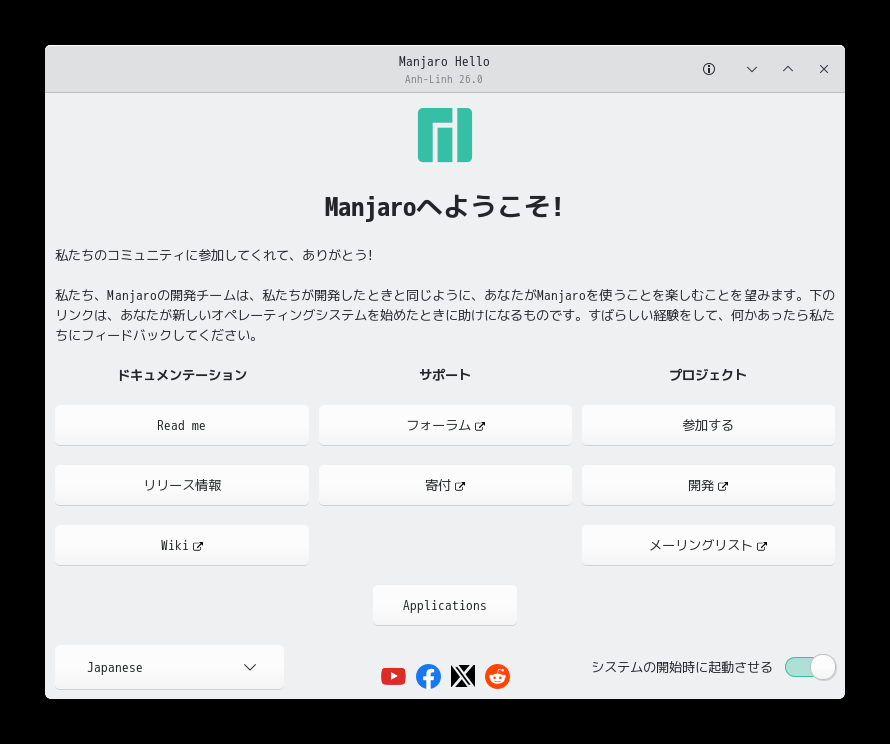Open the Wiki external link
The image size is (890, 744).
click(x=182, y=545)
